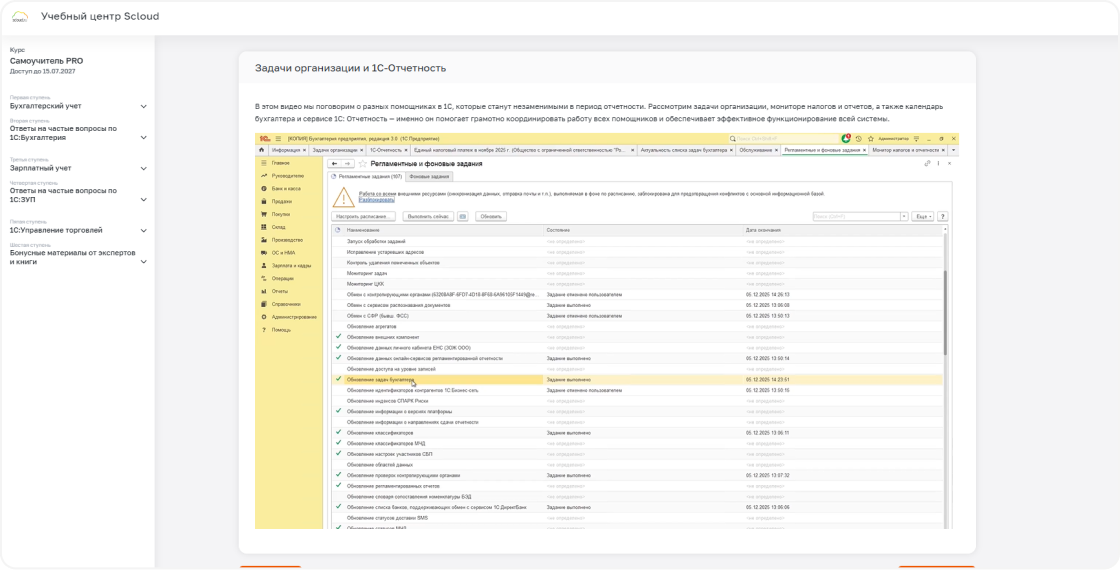Open the 1C hamburger main menu icon
Image resolution: width=1120 pixels, height=570 pixels.
tap(278, 139)
